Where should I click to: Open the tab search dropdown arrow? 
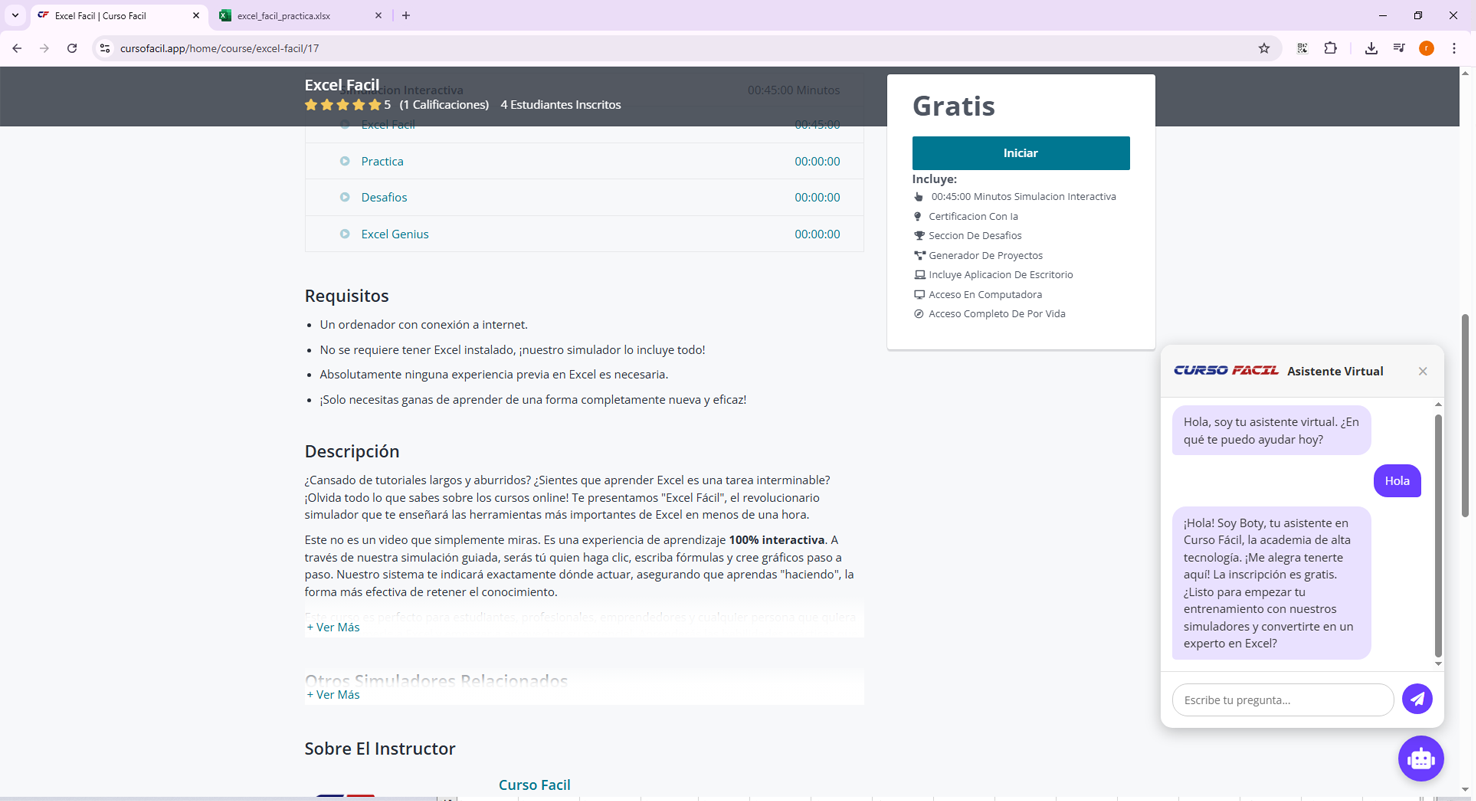click(15, 15)
